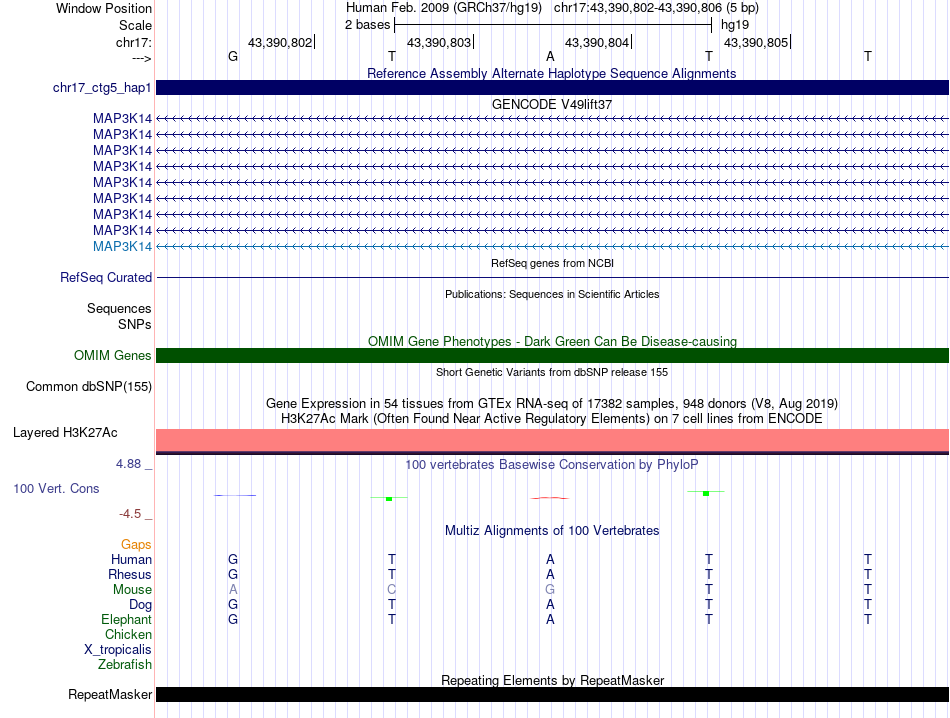Open Repeating Elements by RepeatMasker title
Screen dimensions: 950x718
[553, 680]
